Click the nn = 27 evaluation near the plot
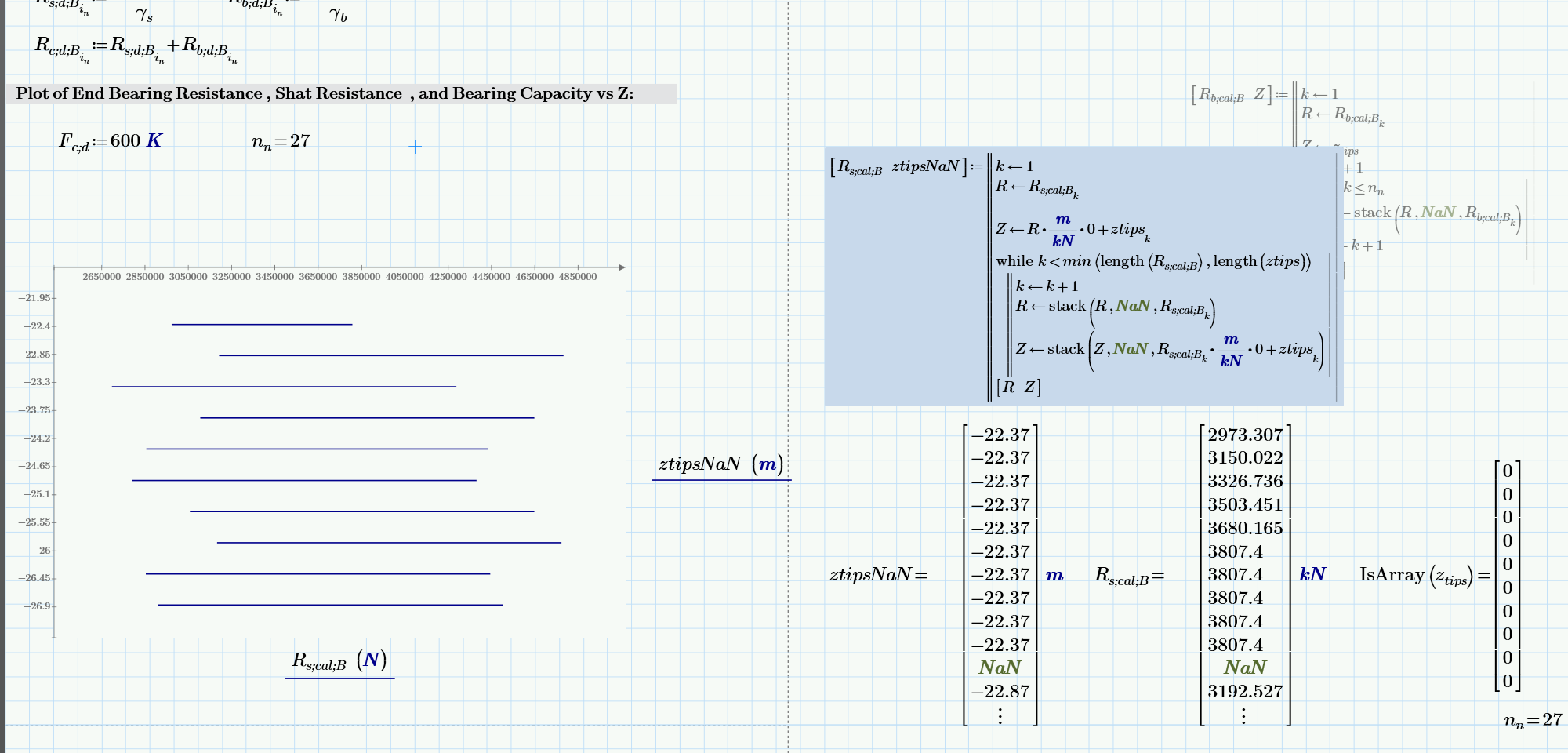 tap(278, 141)
